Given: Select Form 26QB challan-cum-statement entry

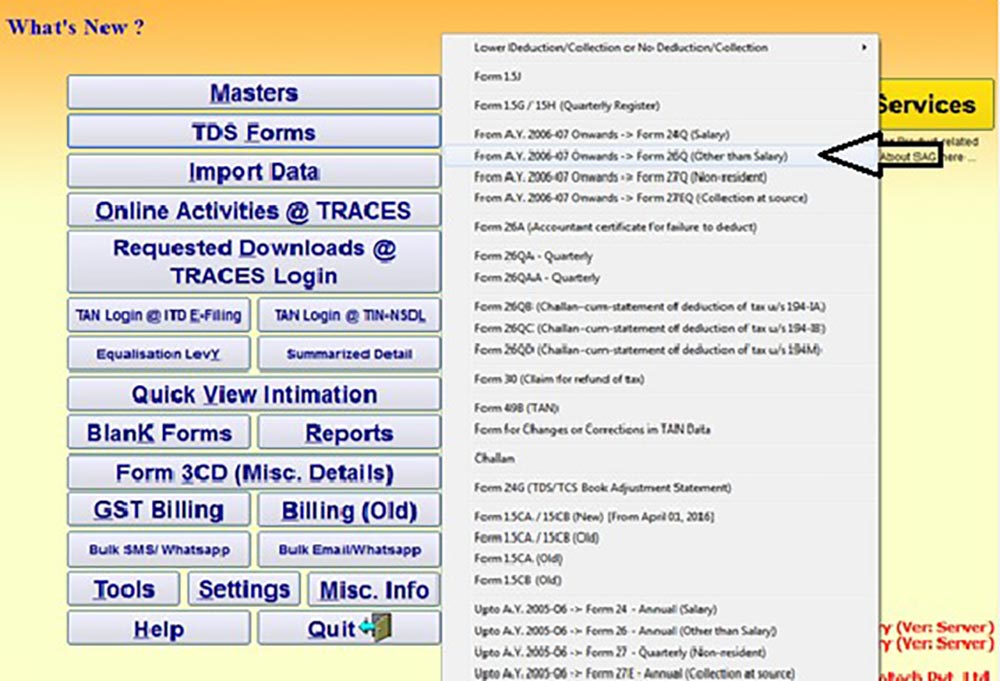Looking at the screenshot, I should pyautogui.click(x=649, y=306).
